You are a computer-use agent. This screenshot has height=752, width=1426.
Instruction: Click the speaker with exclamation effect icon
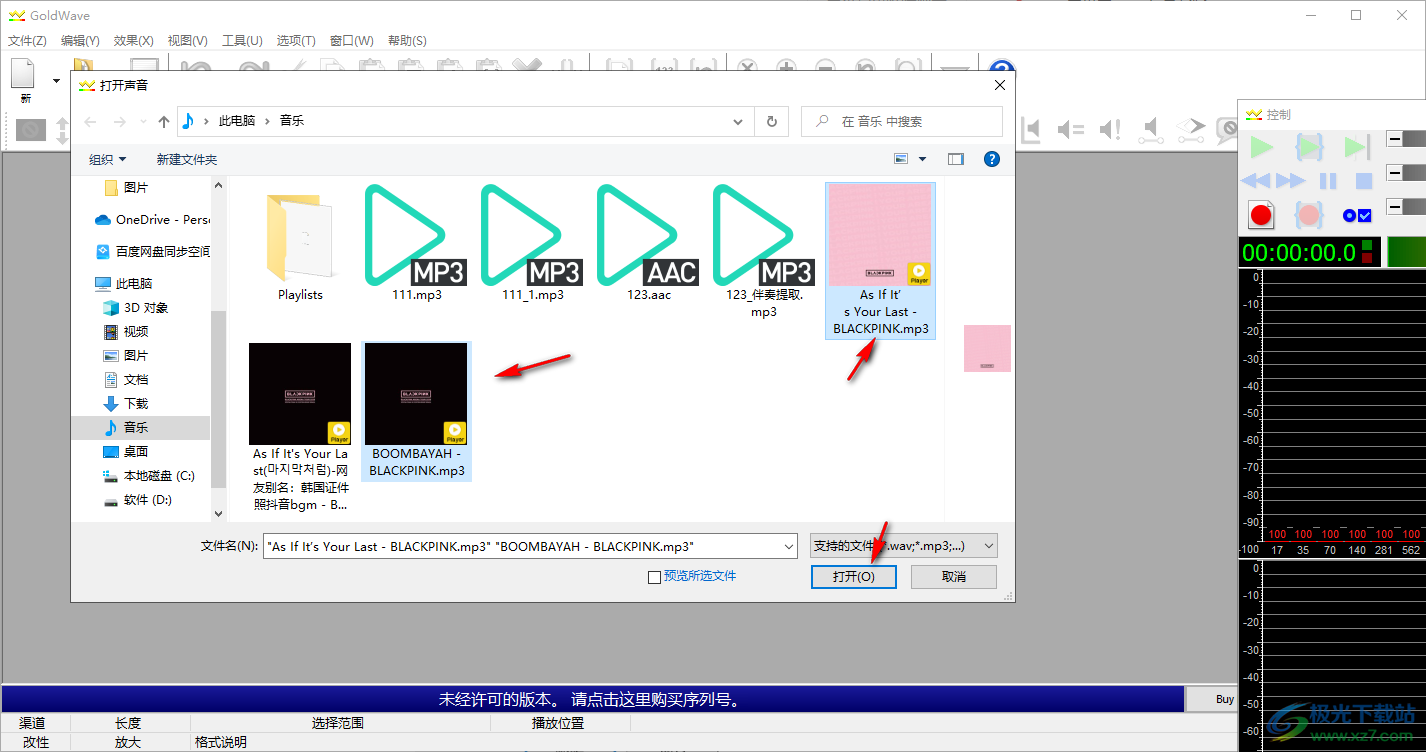1110,129
